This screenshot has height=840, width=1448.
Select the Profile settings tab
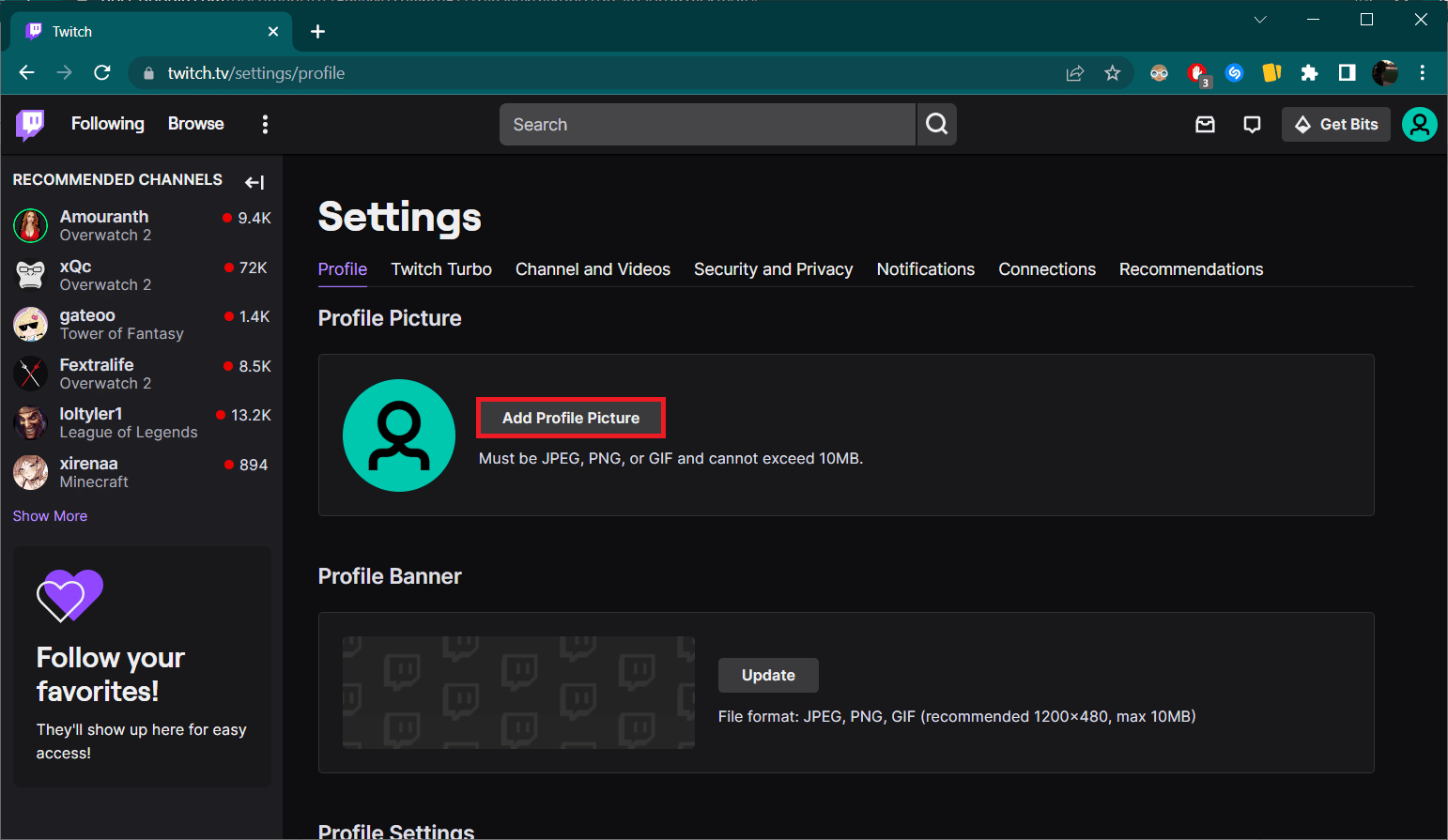[343, 269]
